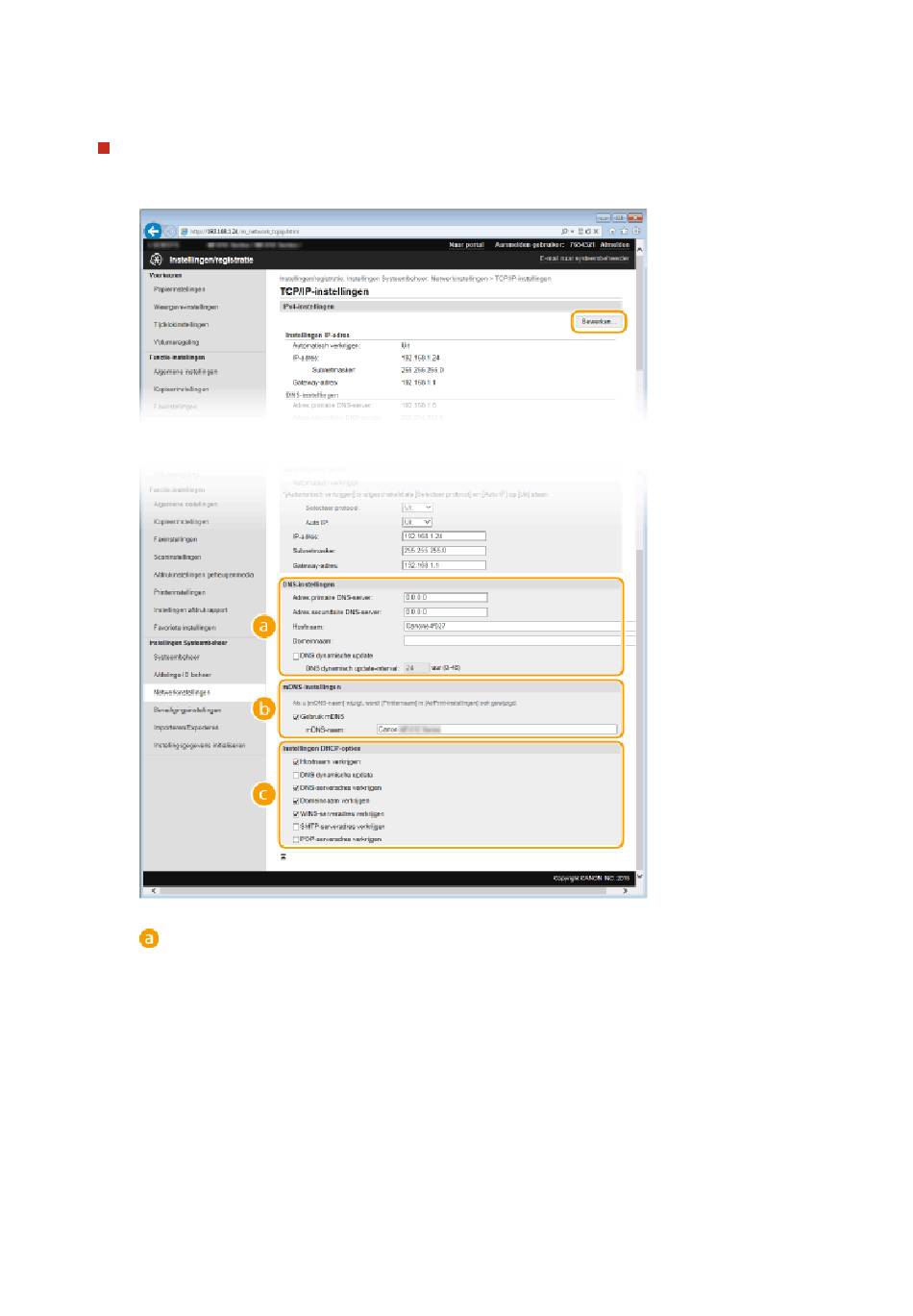Open Afdelings-ID beheer in the sidebar

[x=183, y=675]
